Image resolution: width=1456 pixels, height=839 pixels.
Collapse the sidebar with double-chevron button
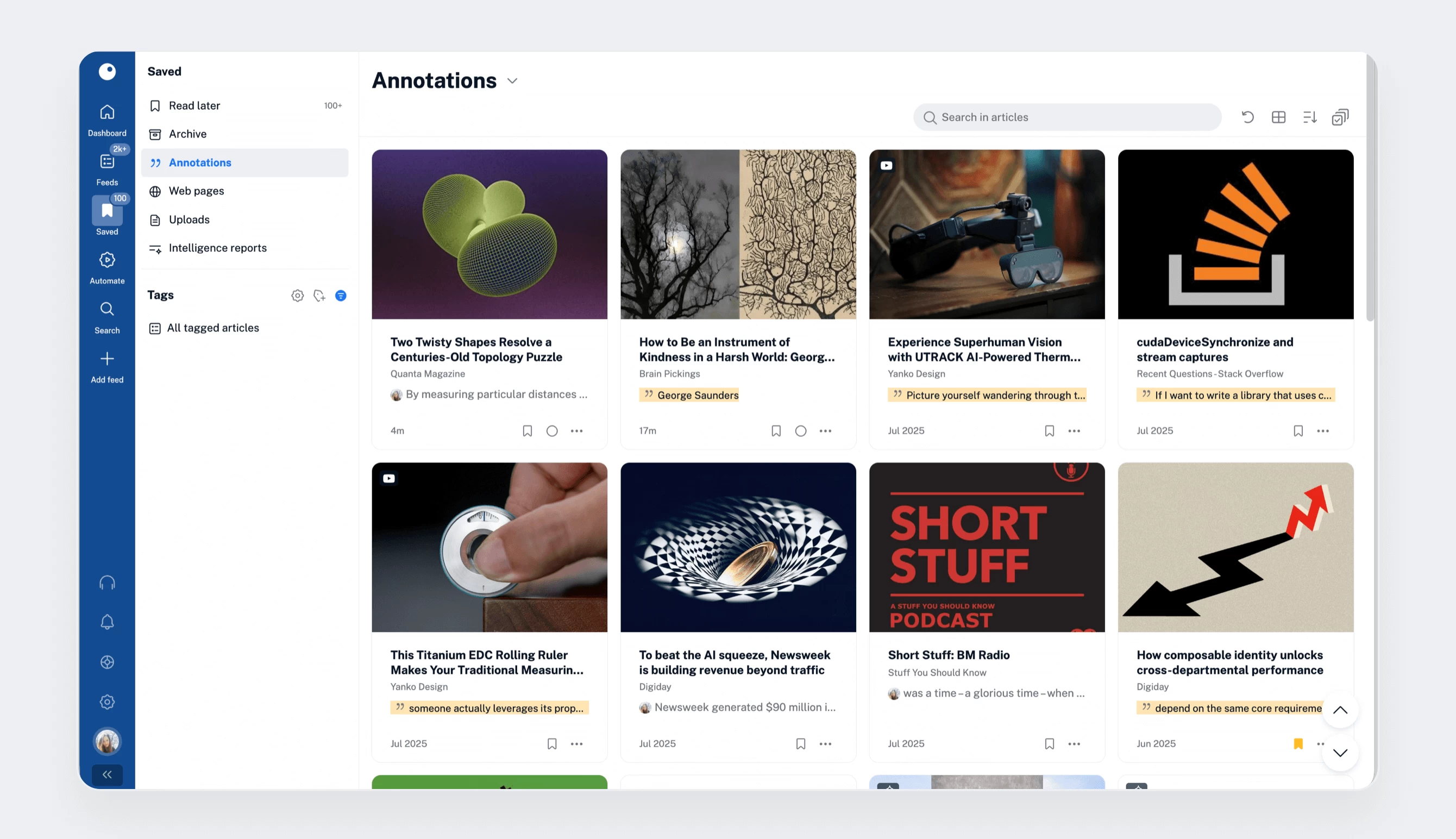tap(106, 775)
